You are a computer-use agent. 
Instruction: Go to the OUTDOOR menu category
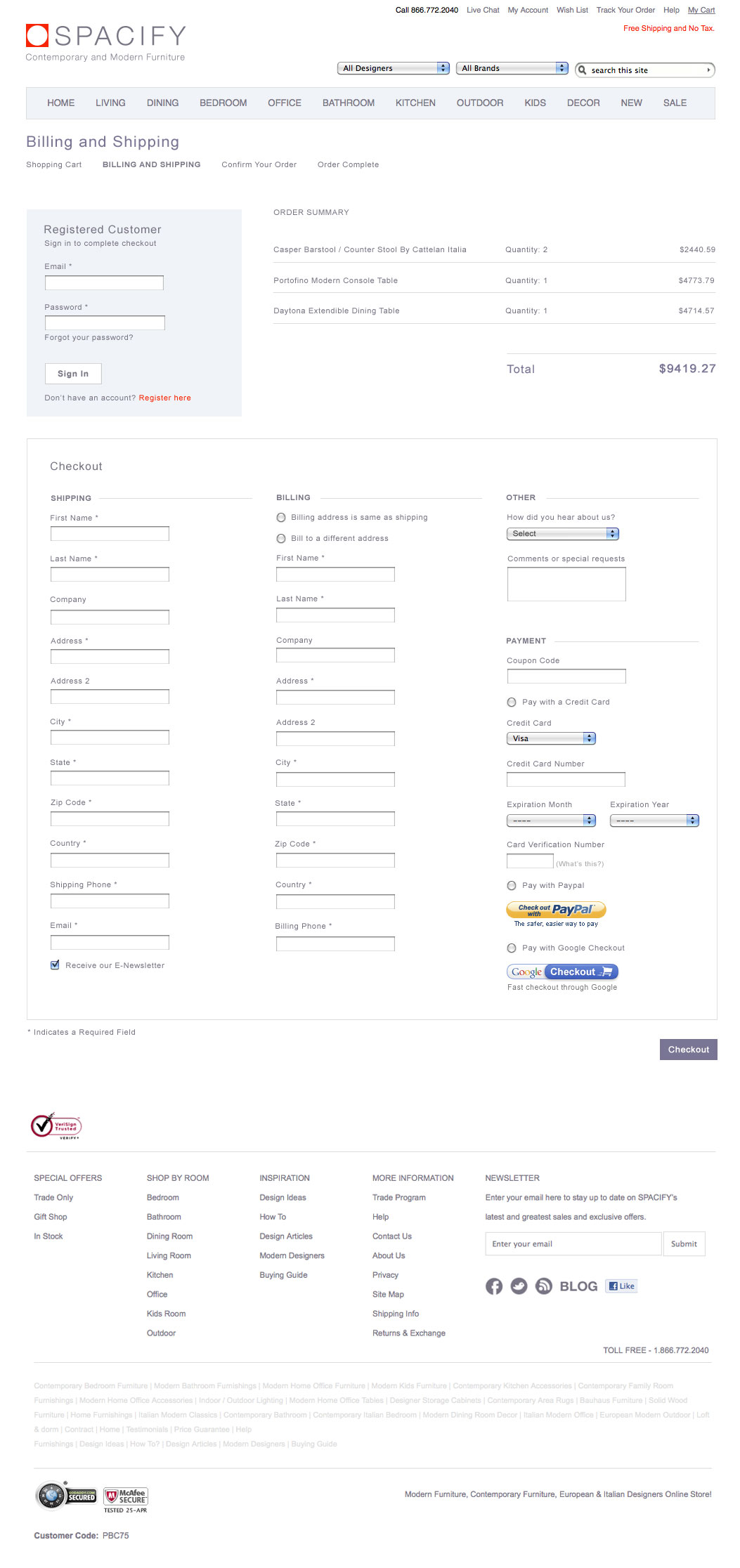click(x=479, y=103)
